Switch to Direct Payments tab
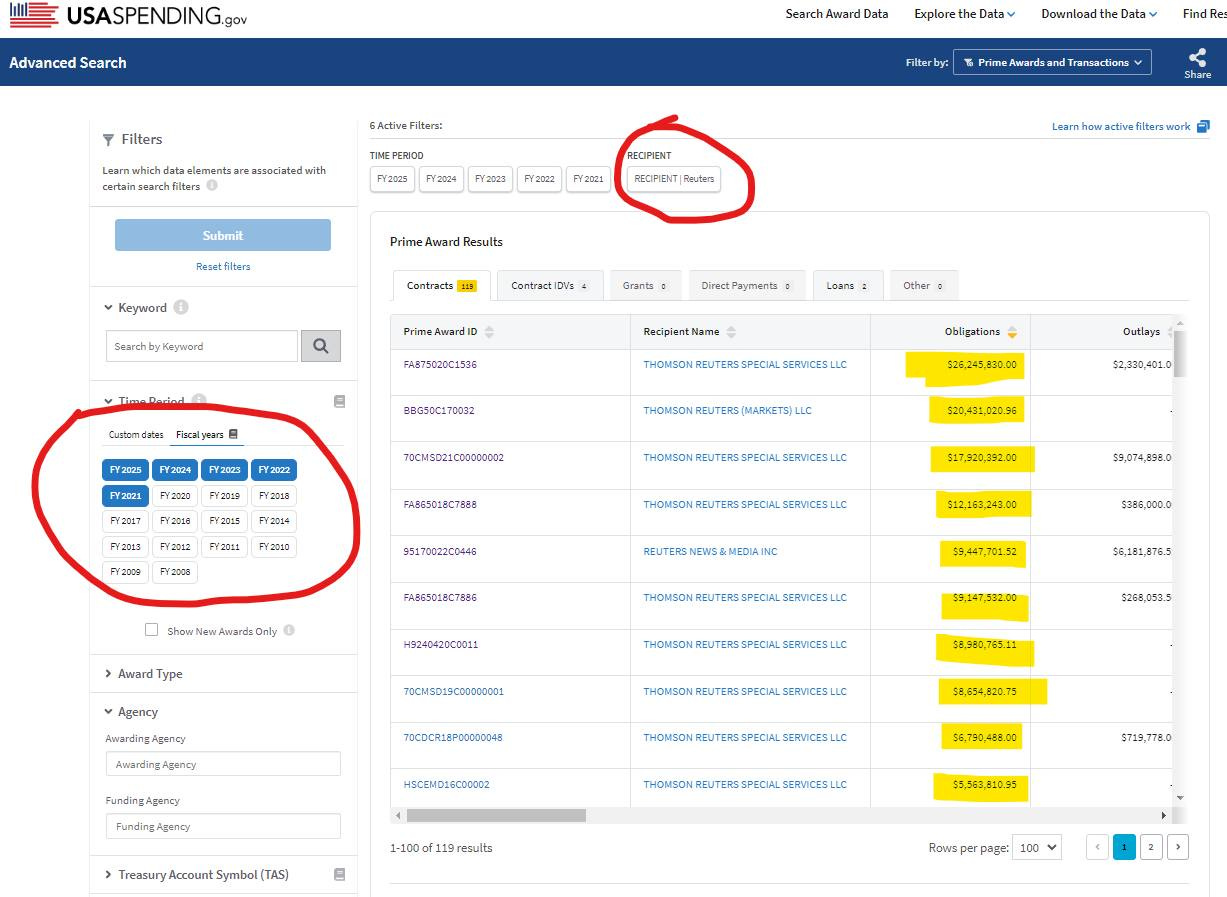1227x897 pixels. pyautogui.click(x=747, y=286)
